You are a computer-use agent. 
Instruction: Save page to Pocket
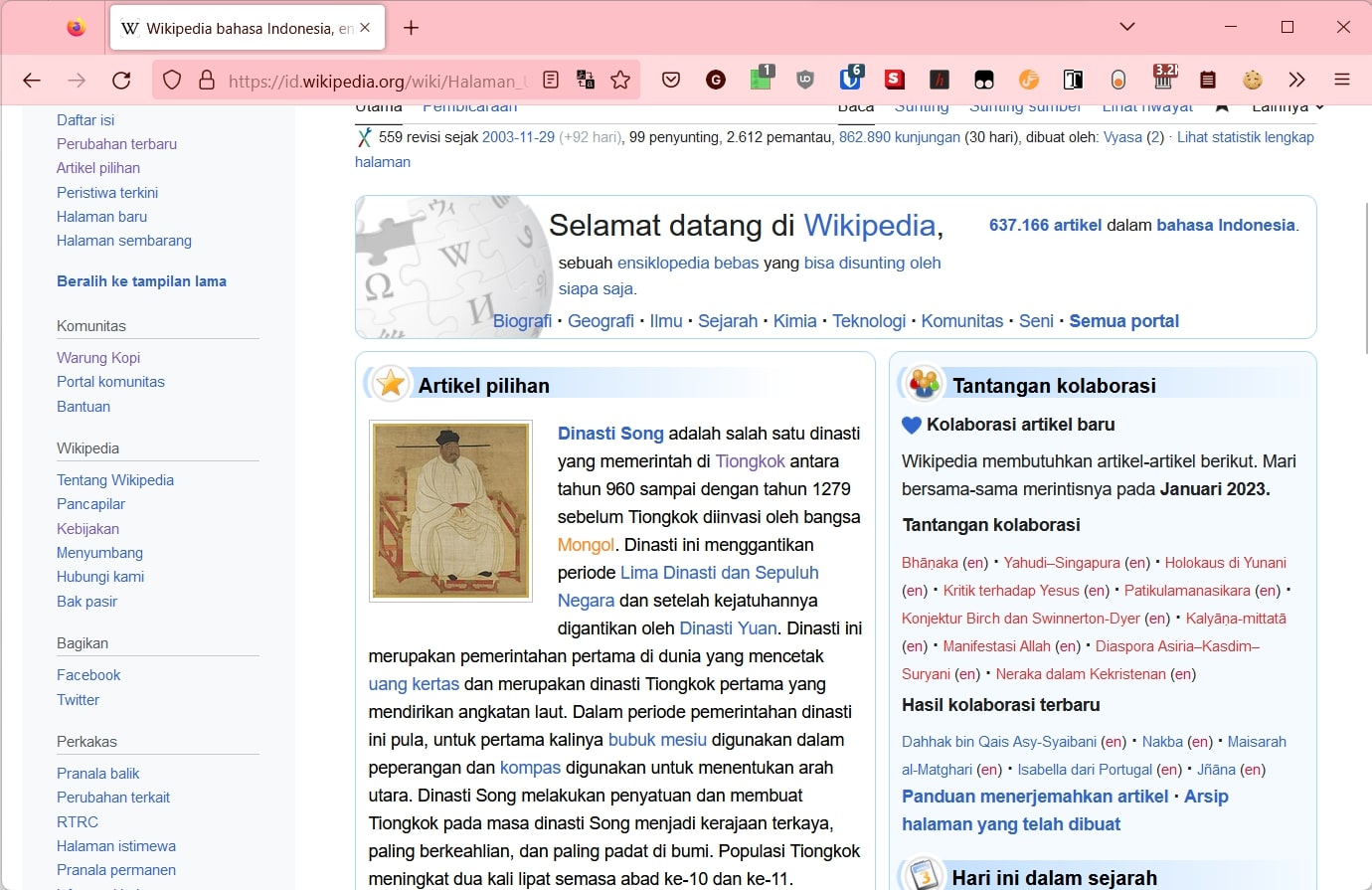[671, 80]
